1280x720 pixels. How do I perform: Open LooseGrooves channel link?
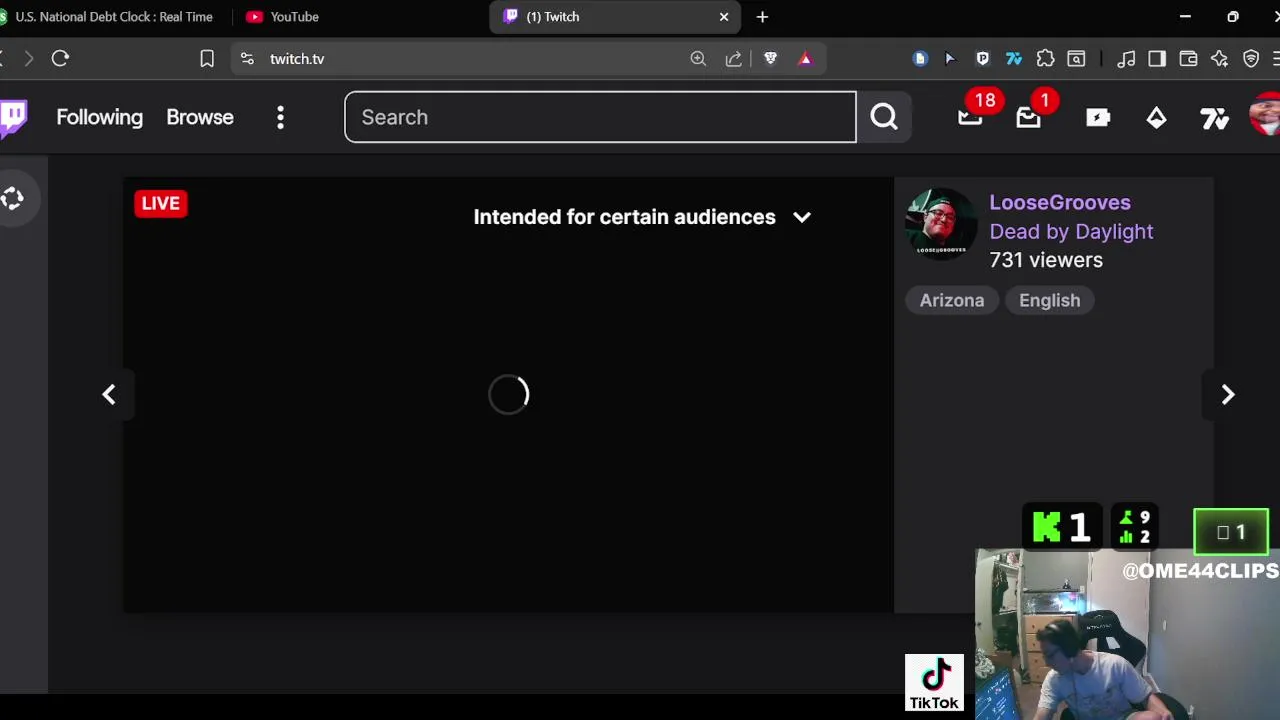(x=1060, y=202)
